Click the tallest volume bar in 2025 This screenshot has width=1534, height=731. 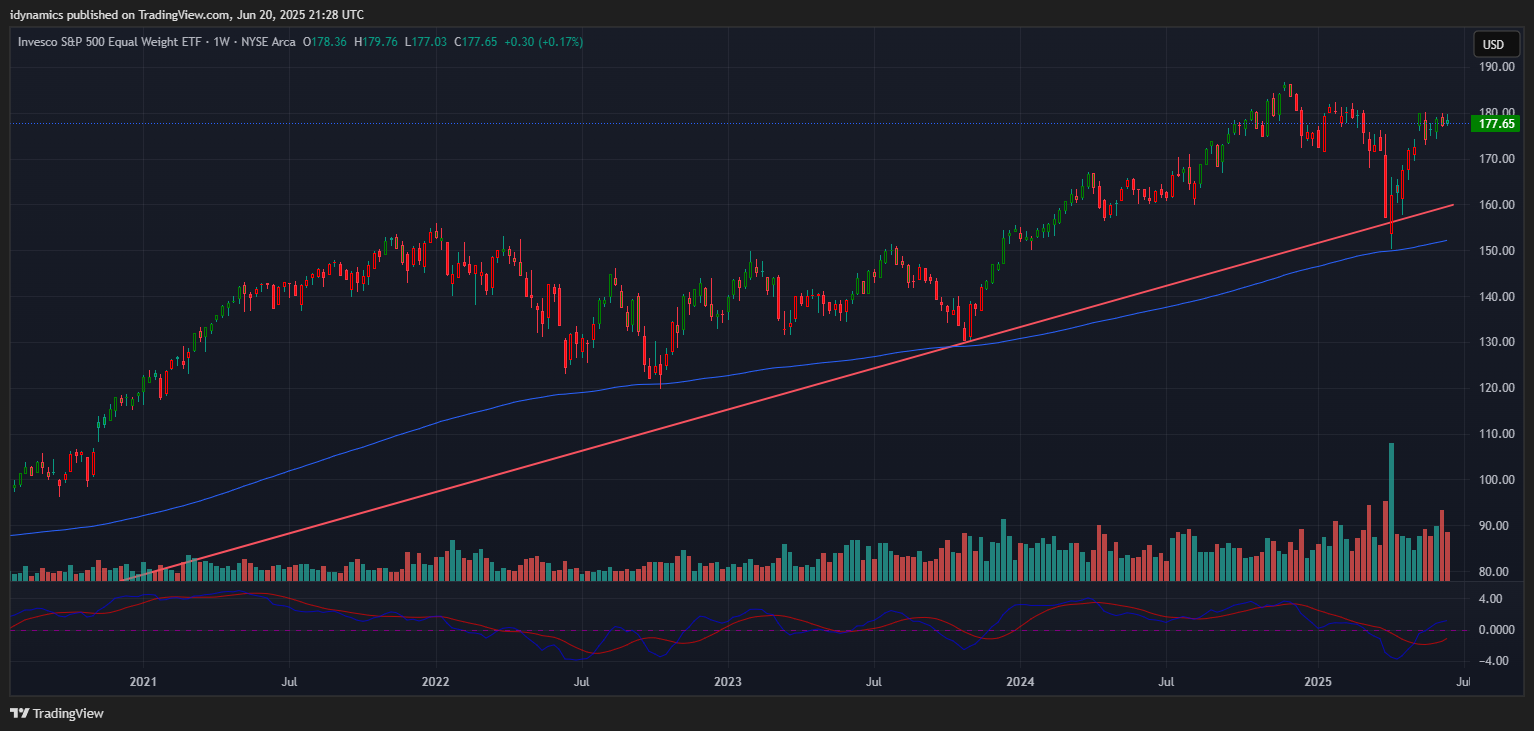click(x=1391, y=512)
